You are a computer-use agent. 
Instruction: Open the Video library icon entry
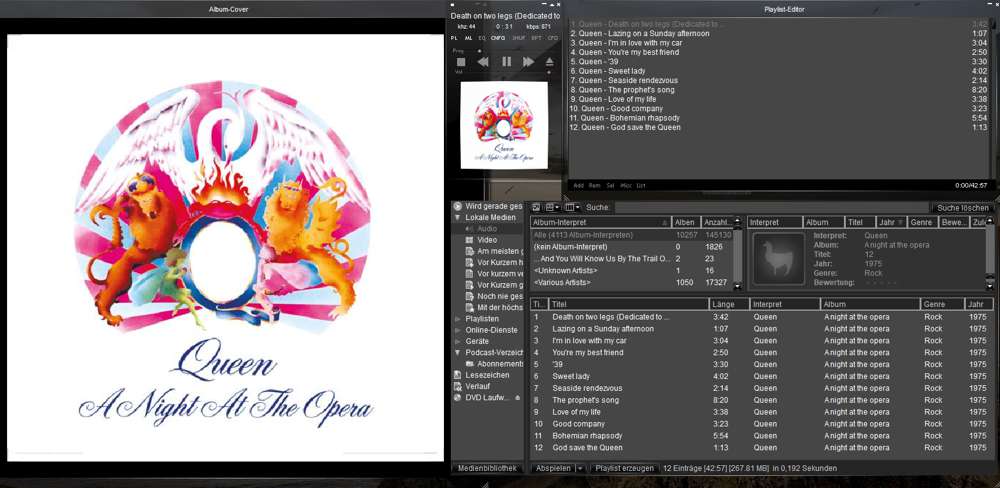pos(468,240)
